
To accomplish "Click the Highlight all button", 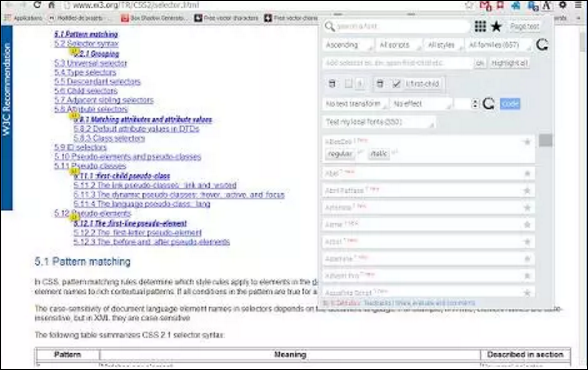I will click(509, 63).
